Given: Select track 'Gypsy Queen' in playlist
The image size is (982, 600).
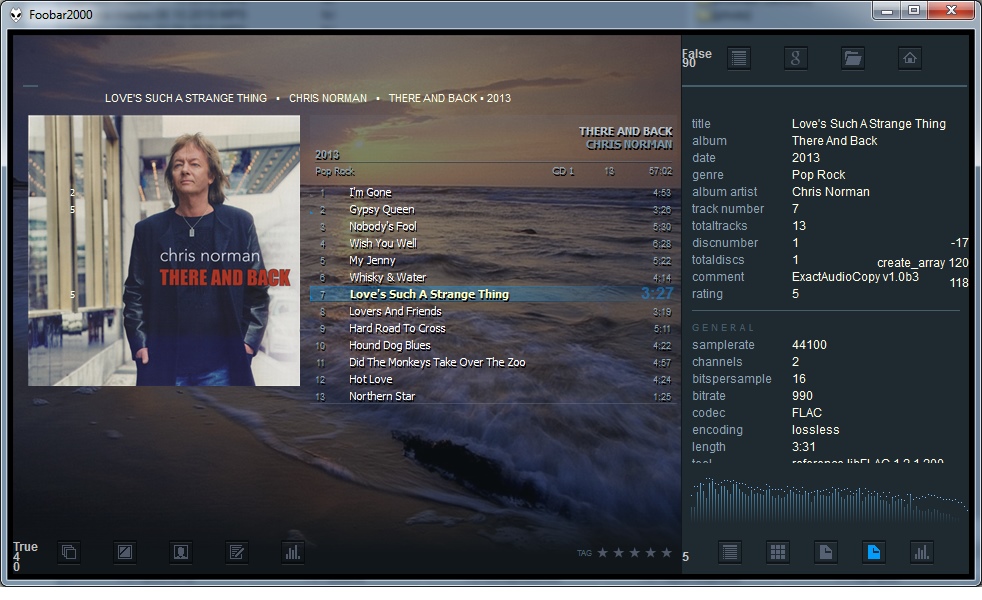Looking at the screenshot, I should click(381, 210).
